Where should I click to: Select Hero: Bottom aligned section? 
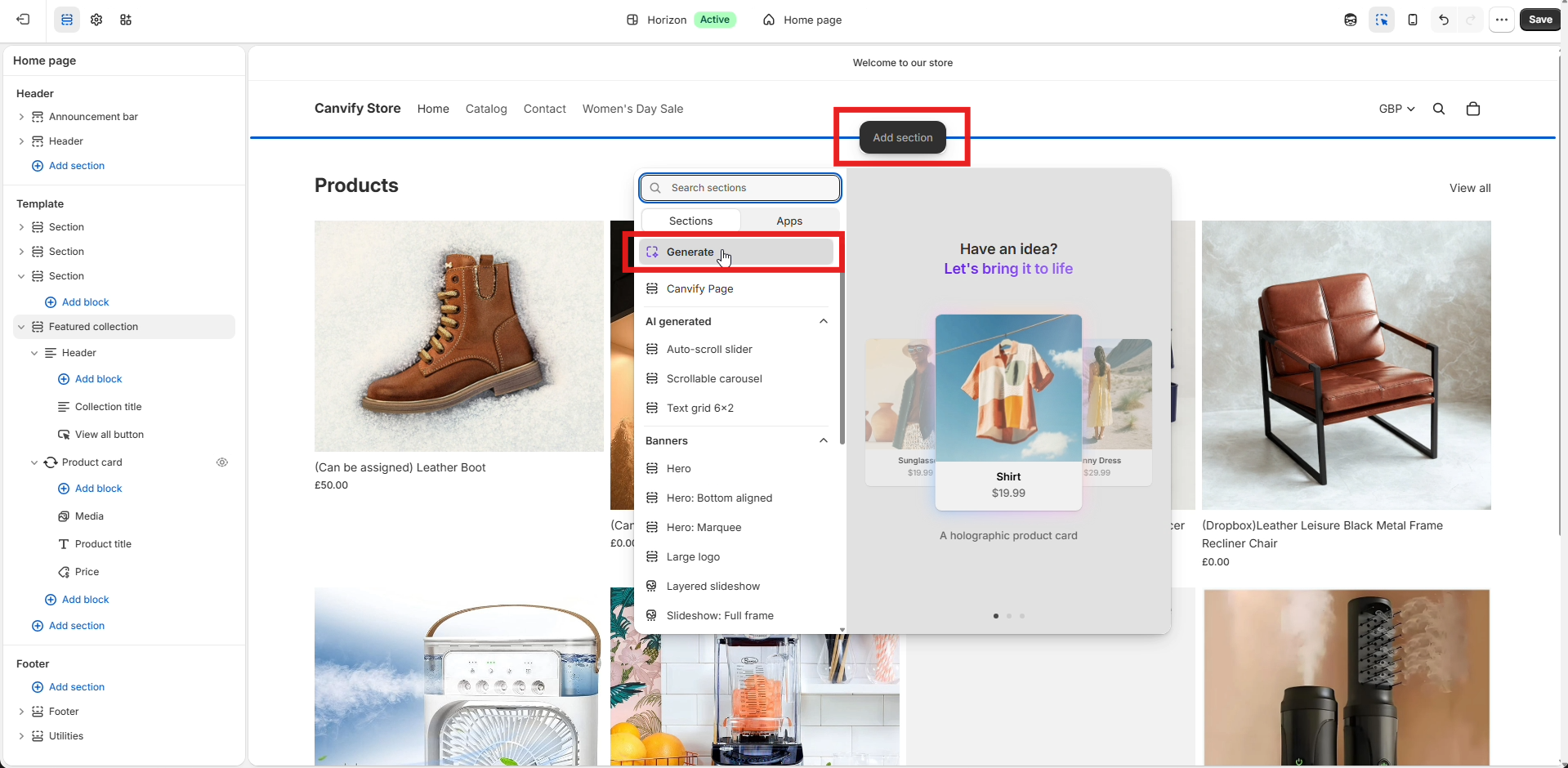pyautogui.click(x=735, y=498)
